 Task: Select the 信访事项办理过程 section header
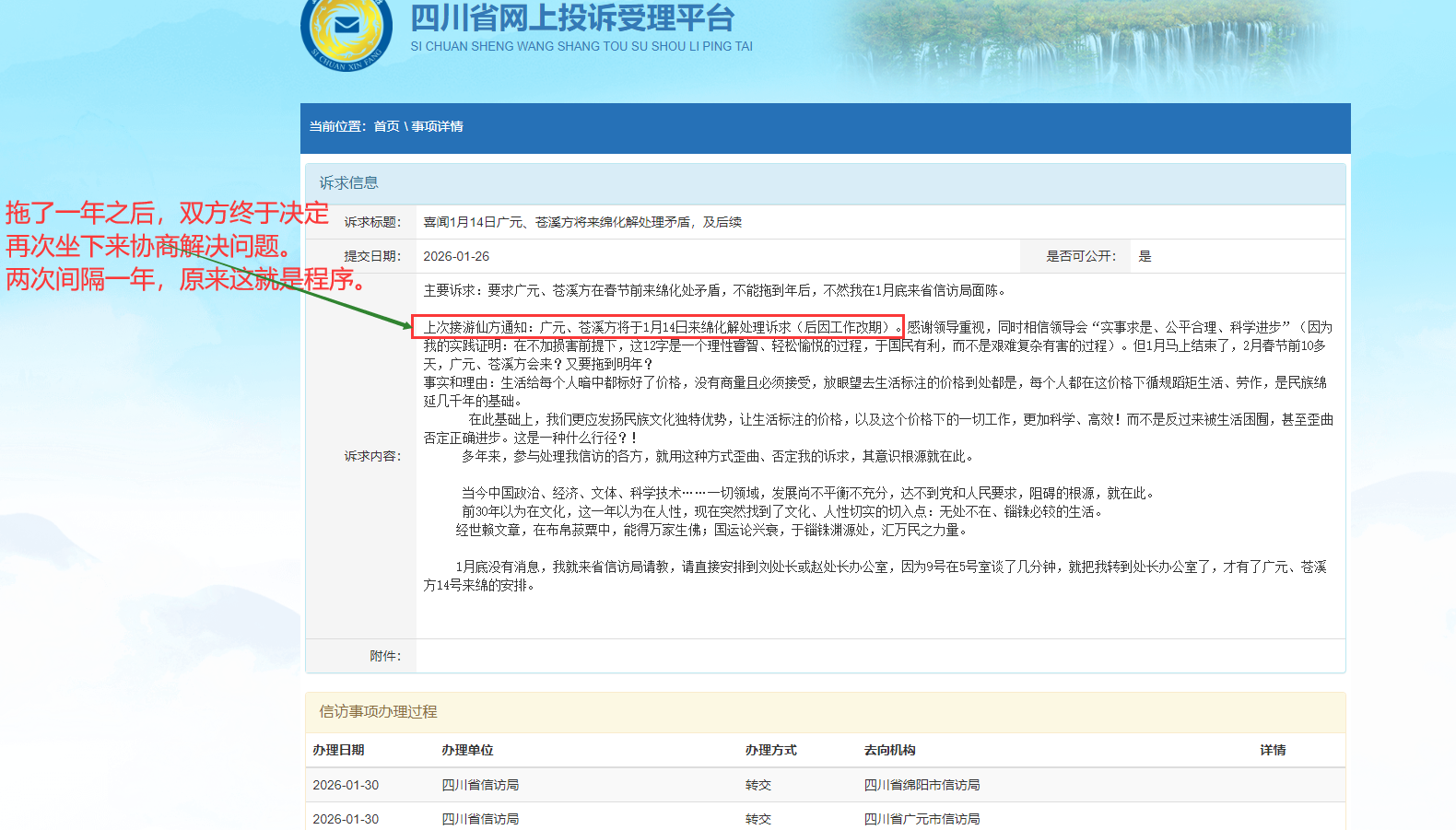(x=378, y=711)
